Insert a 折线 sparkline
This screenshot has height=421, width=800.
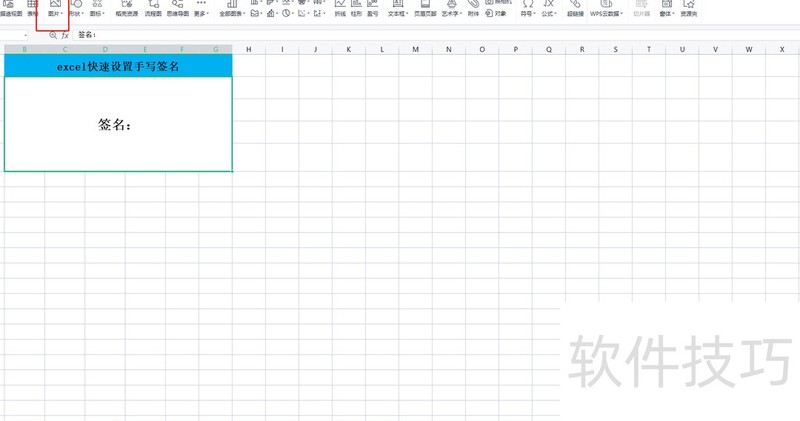(x=340, y=9)
